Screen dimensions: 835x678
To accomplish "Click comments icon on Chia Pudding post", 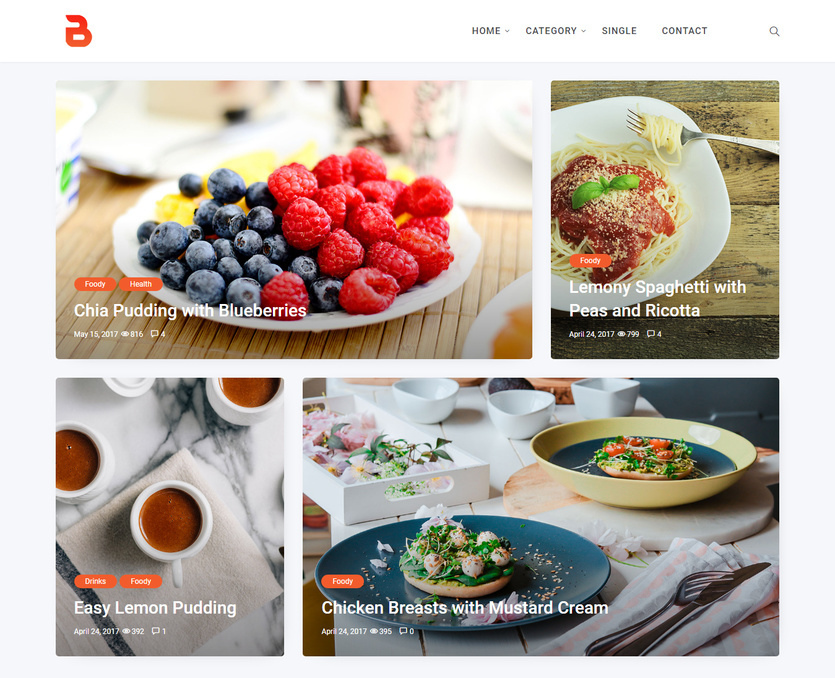I will 154,334.
